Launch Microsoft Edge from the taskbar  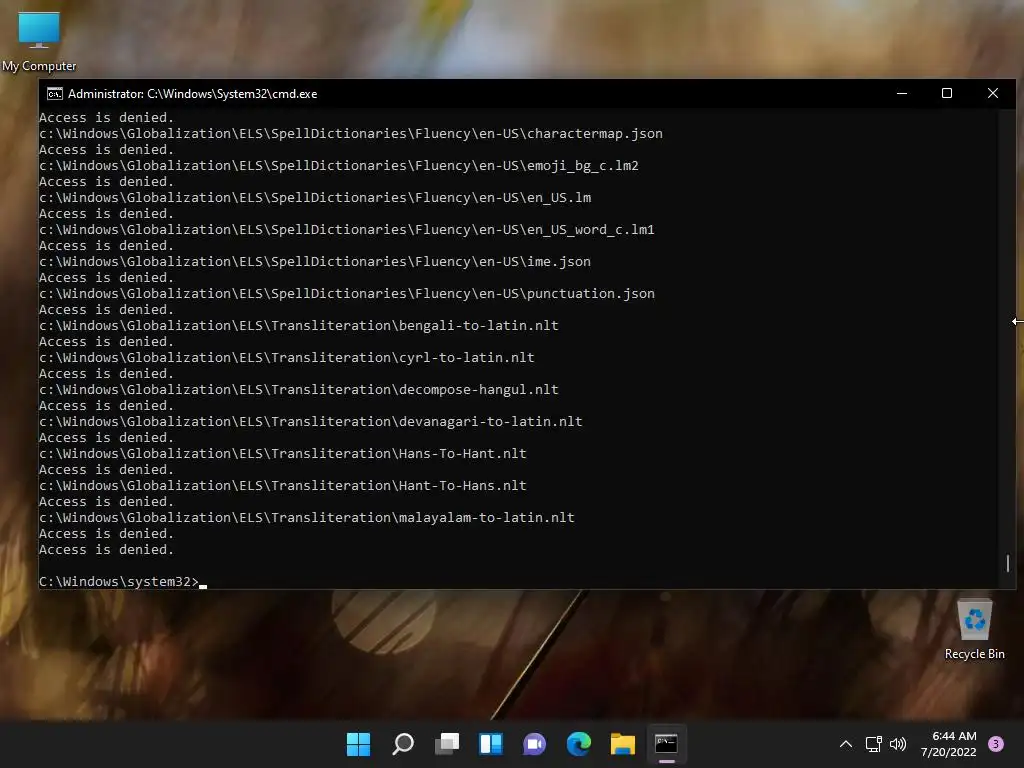(x=579, y=744)
